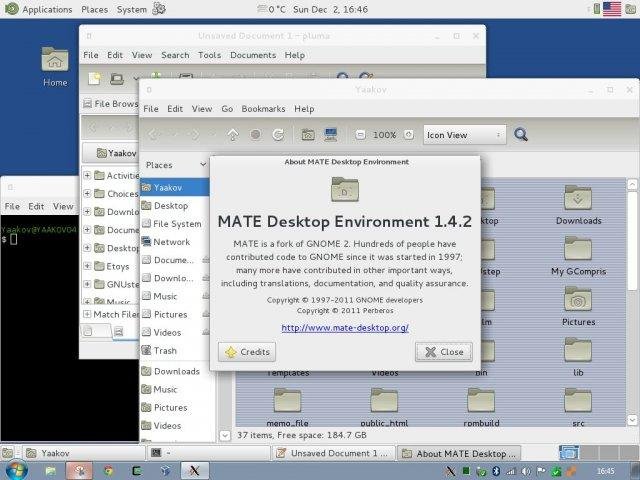Screen dimensions: 640x480
Task: Expand the GNUstep tree node in pluma
Action: 87,284
